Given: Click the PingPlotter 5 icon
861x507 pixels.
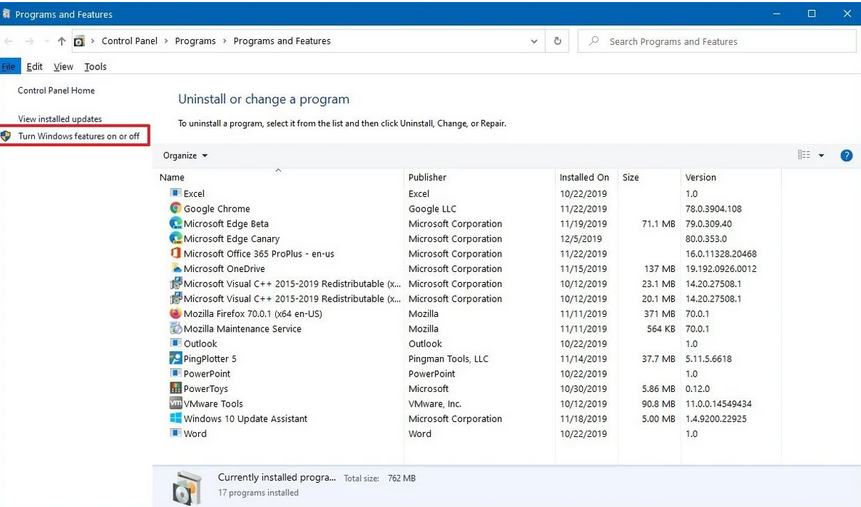Looking at the screenshot, I should click(x=175, y=358).
